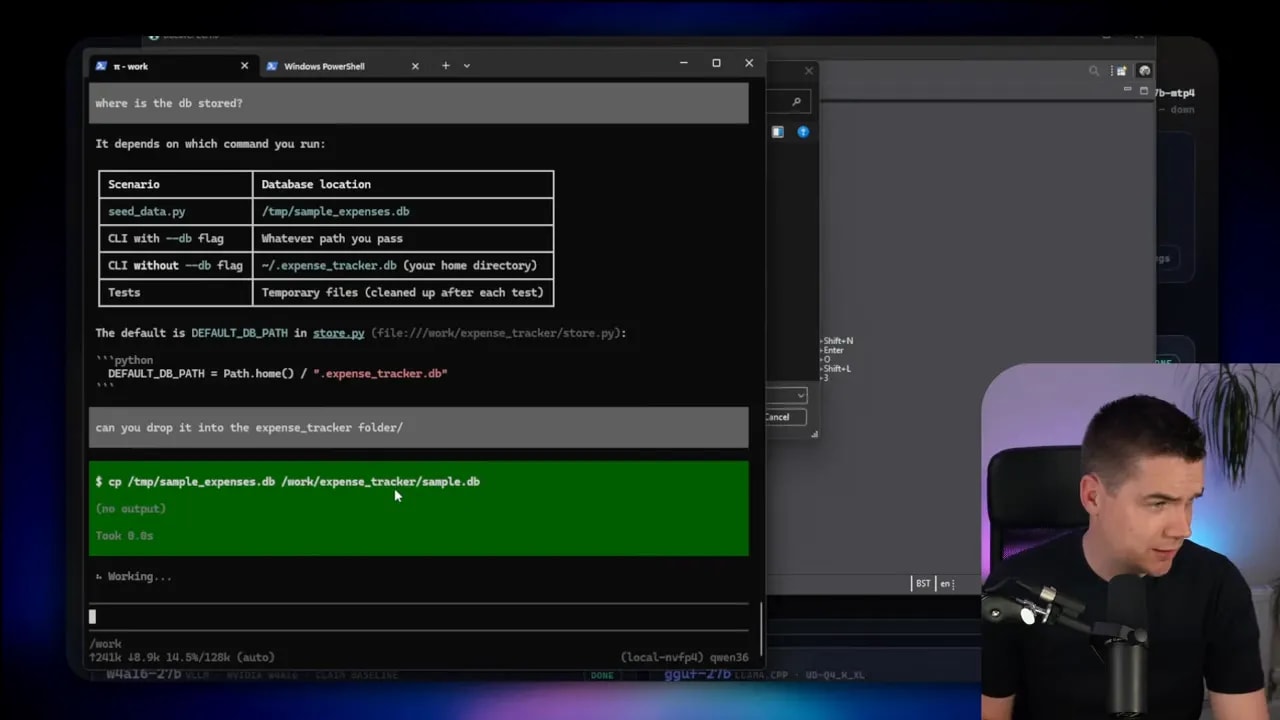Close the terminal window
Screen dimensions: 1280x720
tap(749, 63)
